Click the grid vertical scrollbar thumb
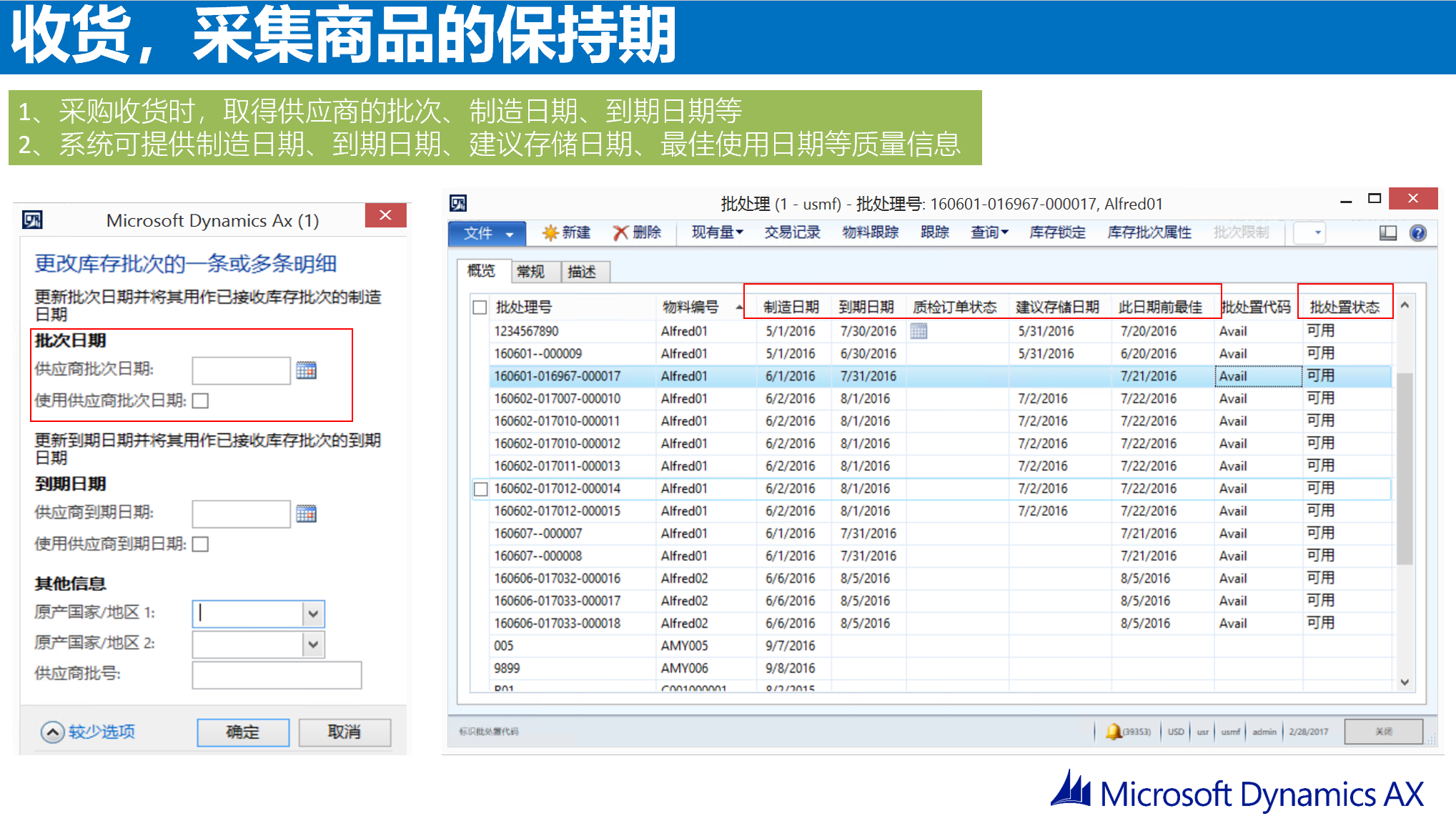The width and height of the screenshot is (1456, 821). pos(1404,468)
